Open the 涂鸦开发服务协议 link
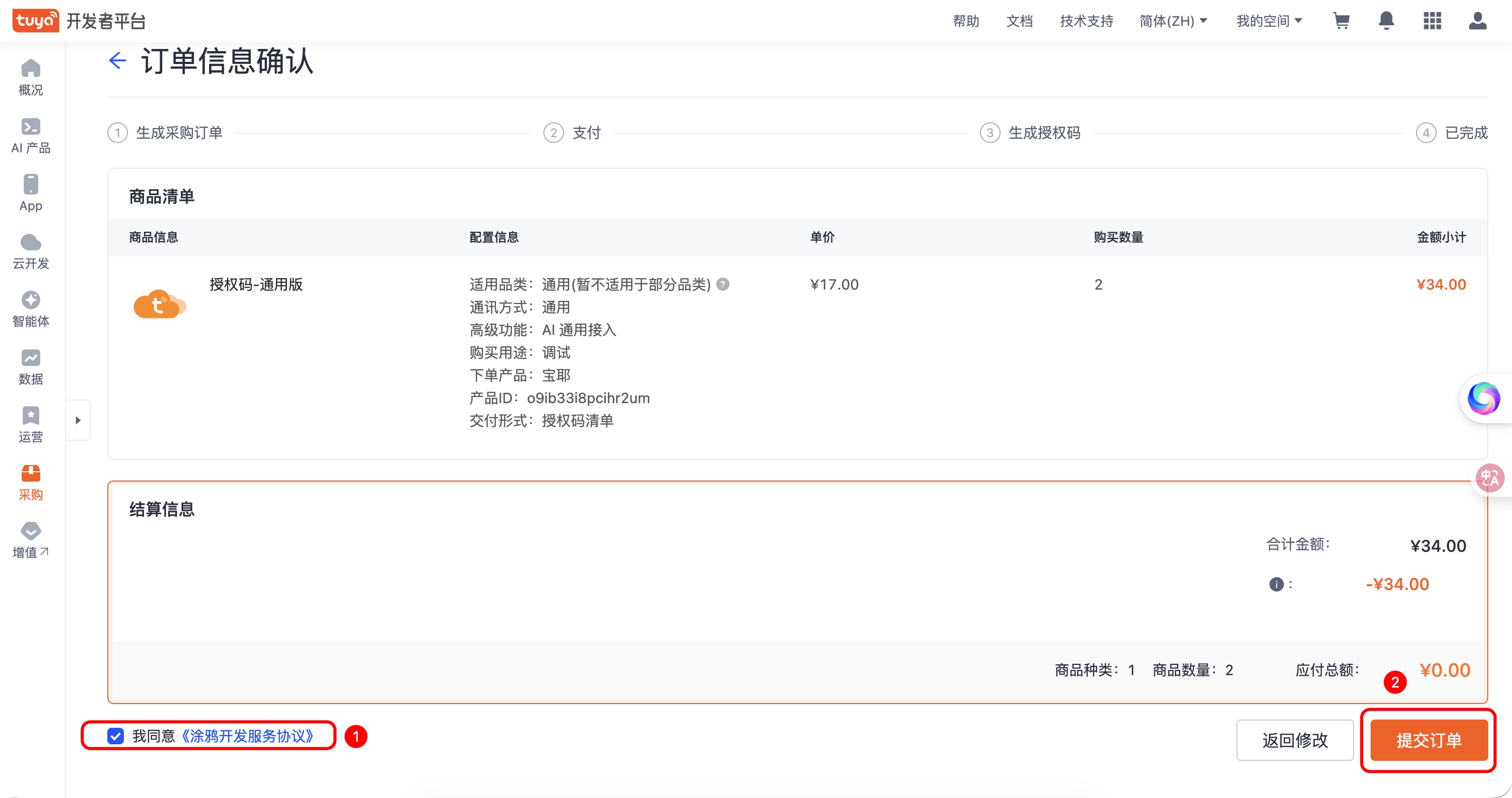 tap(247, 736)
